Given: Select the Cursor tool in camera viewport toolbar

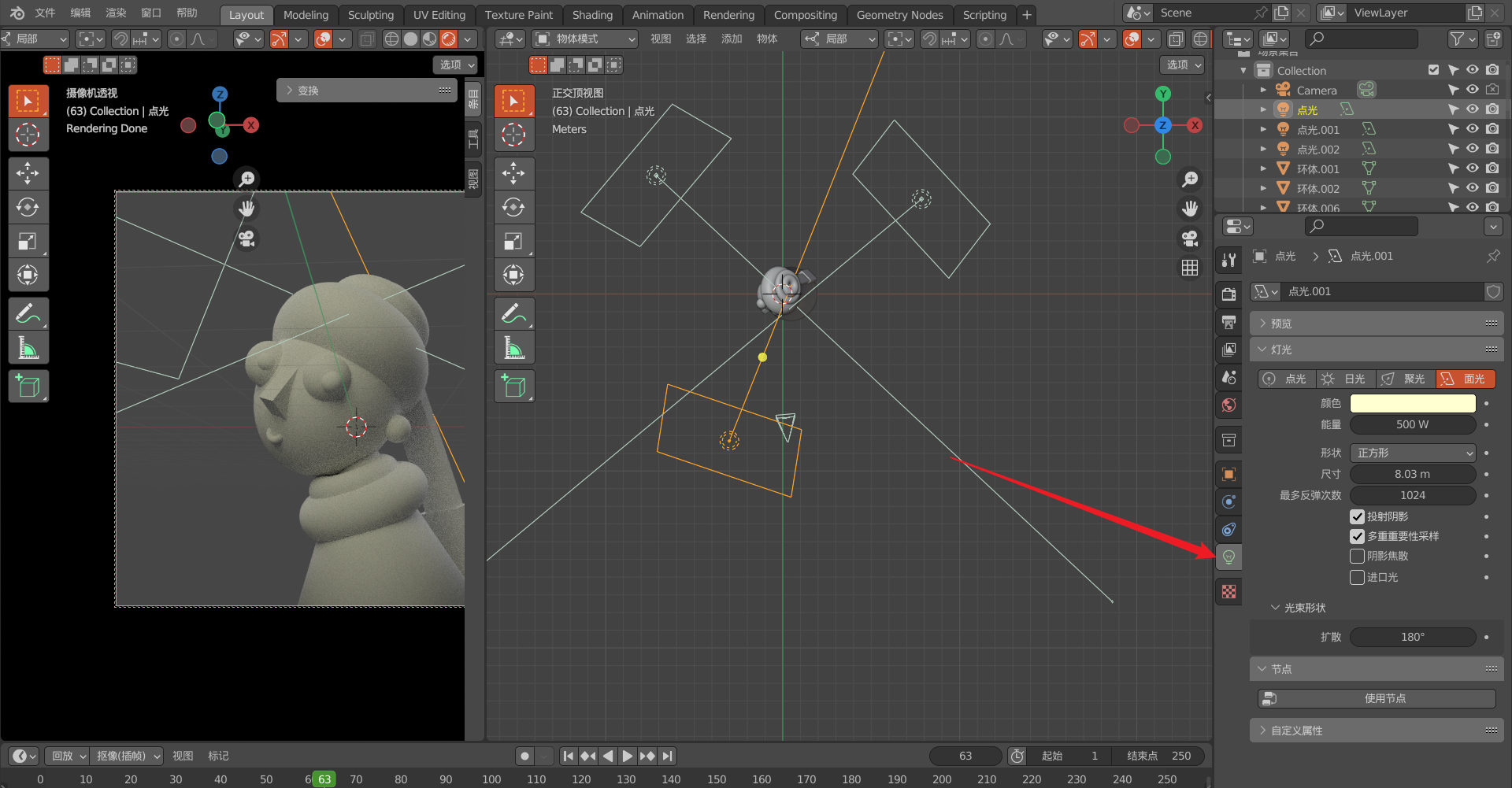Looking at the screenshot, I should pos(28,135).
